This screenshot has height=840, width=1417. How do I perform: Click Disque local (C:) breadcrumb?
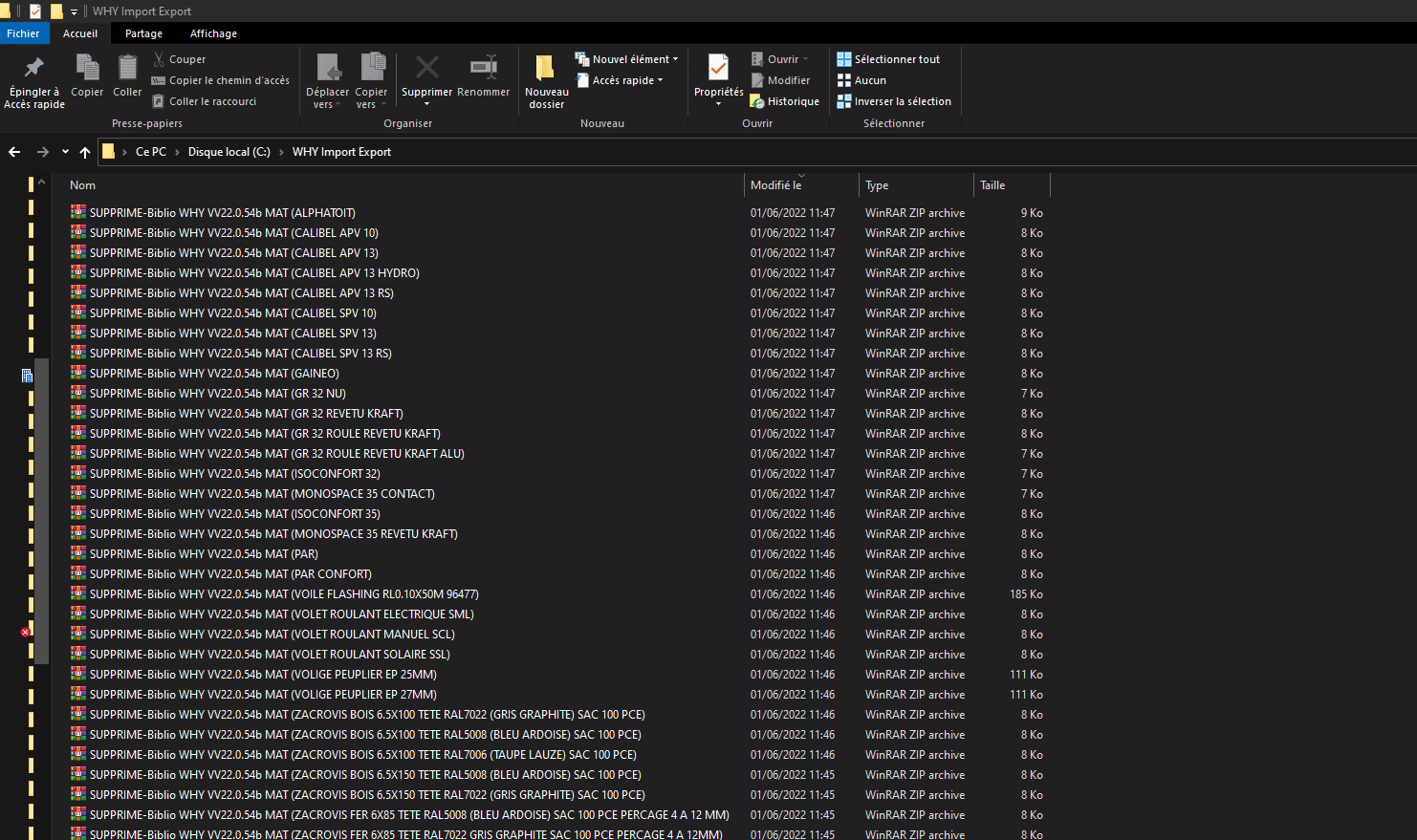pos(229,152)
